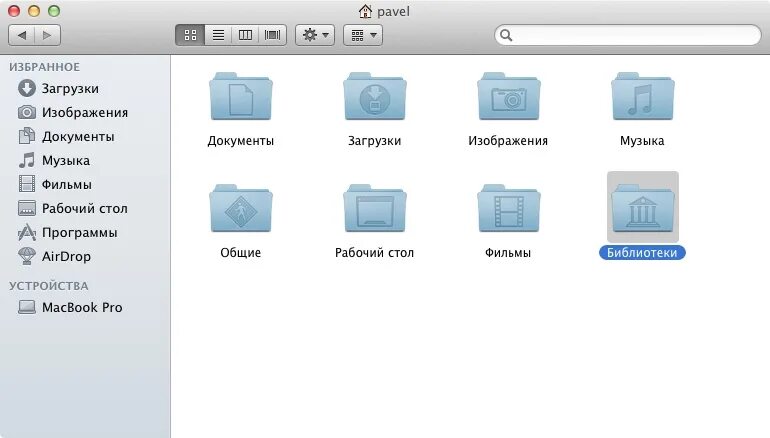Click the magnifier icon in search
Image resolution: width=770 pixels, height=438 pixels.
[506, 35]
